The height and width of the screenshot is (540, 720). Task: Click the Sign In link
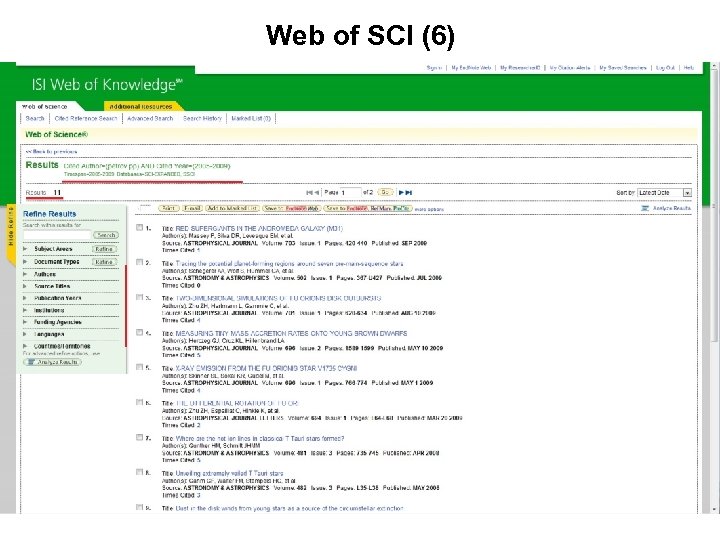click(434, 68)
